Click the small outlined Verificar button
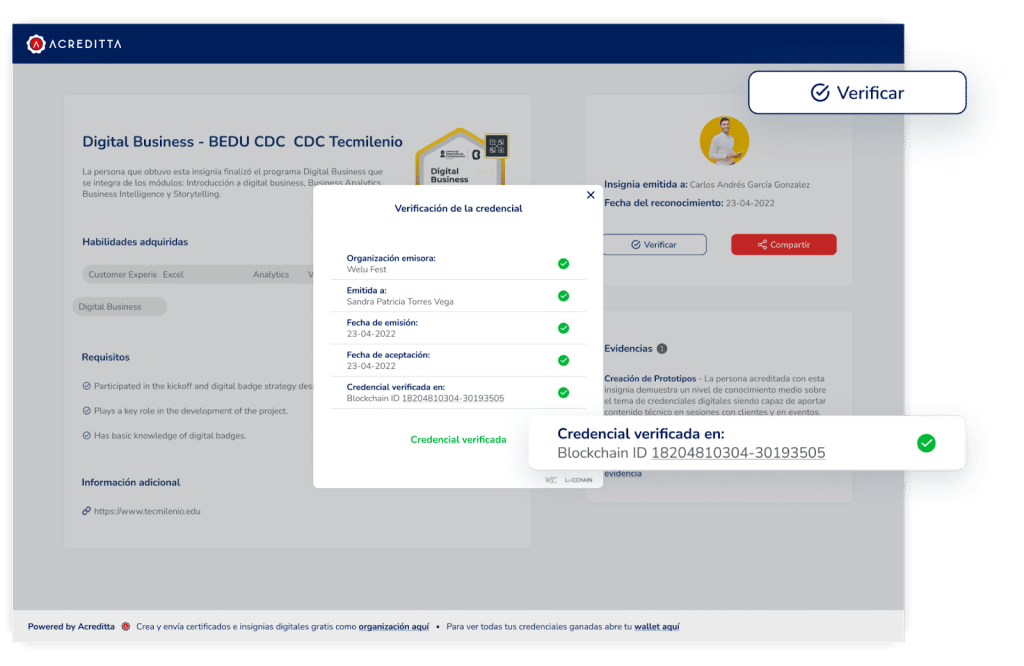1024x666 pixels. pos(654,244)
